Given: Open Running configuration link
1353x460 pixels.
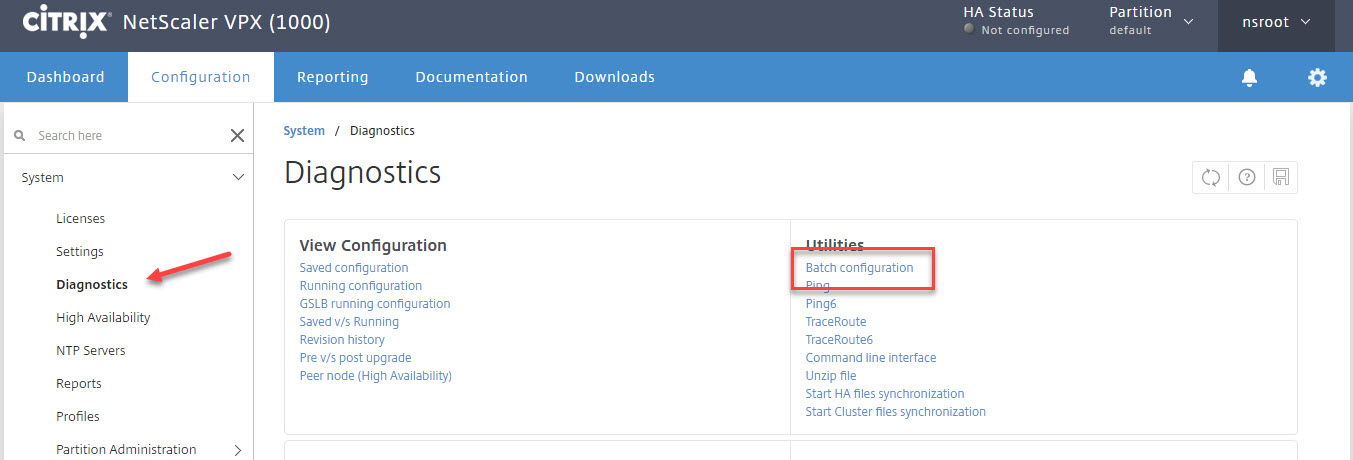Looking at the screenshot, I should coord(361,286).
